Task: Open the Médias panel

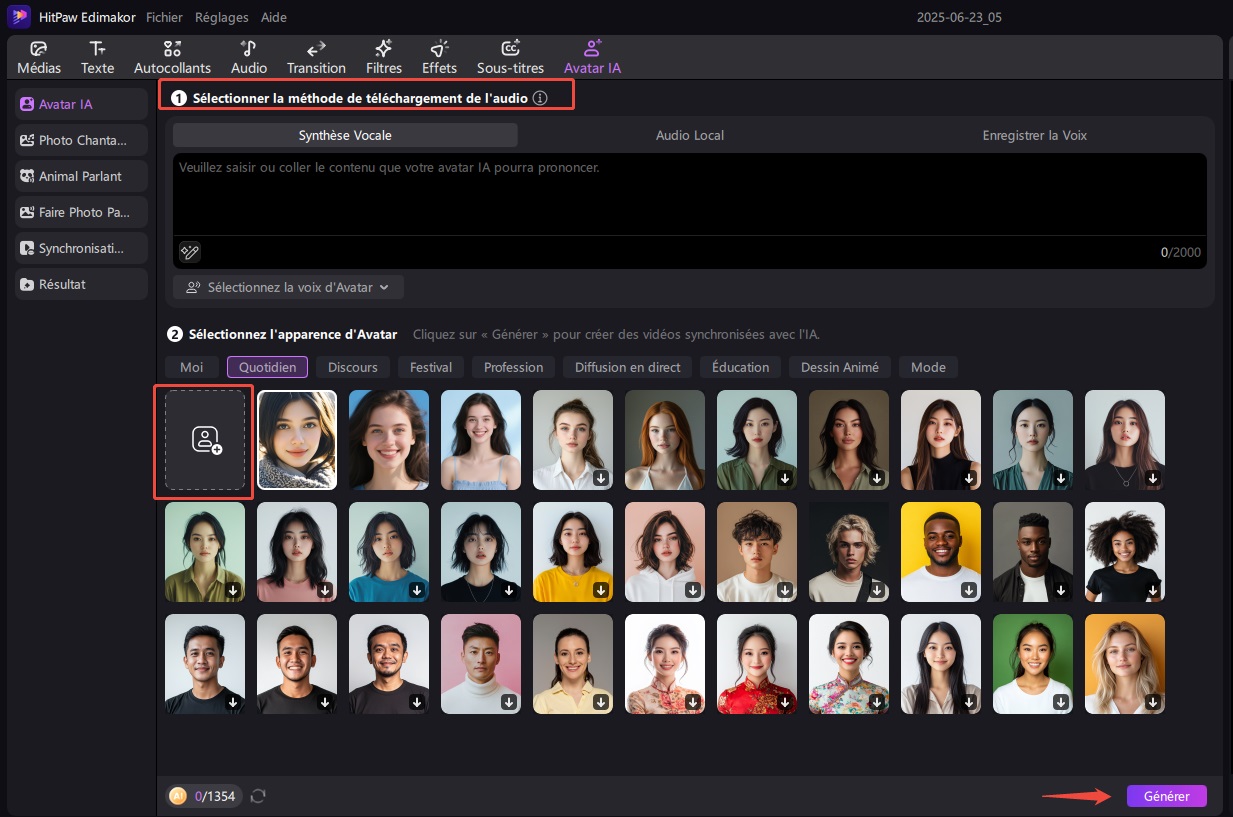Action: 39,58
